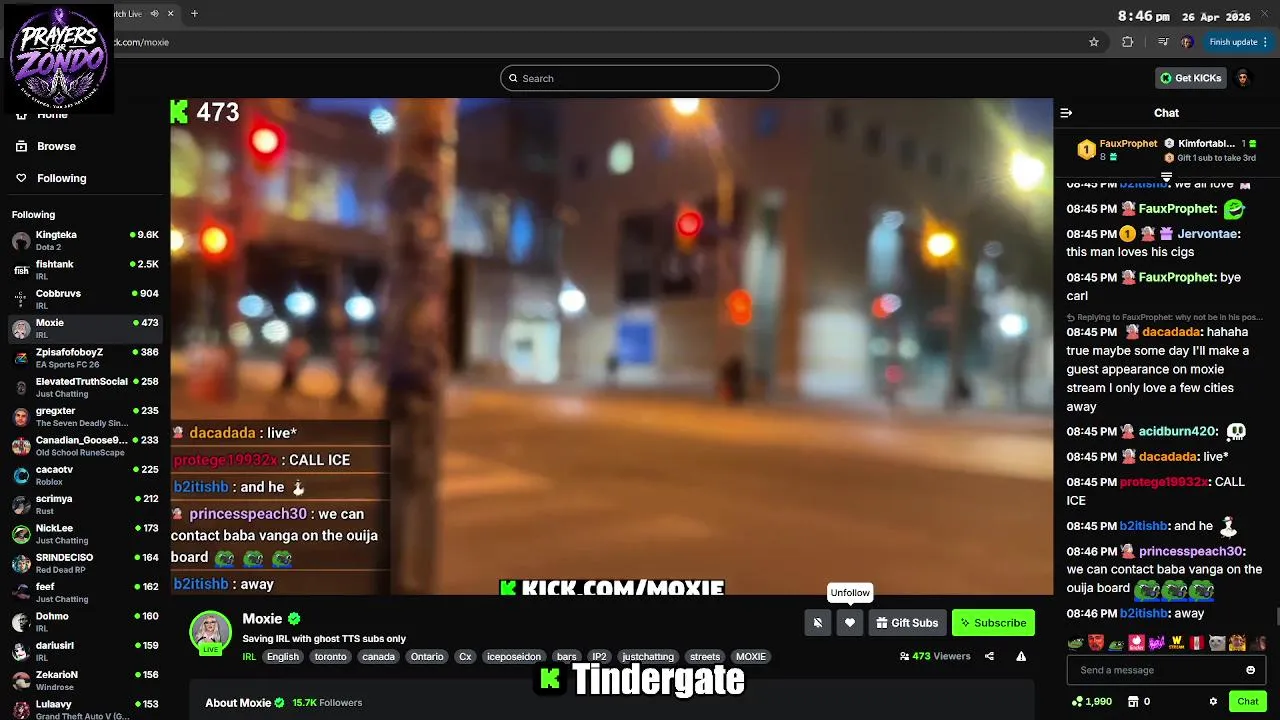Open the fishtank channel in sidebar
Screen dimensions: 1280x720
coord(85,270)
